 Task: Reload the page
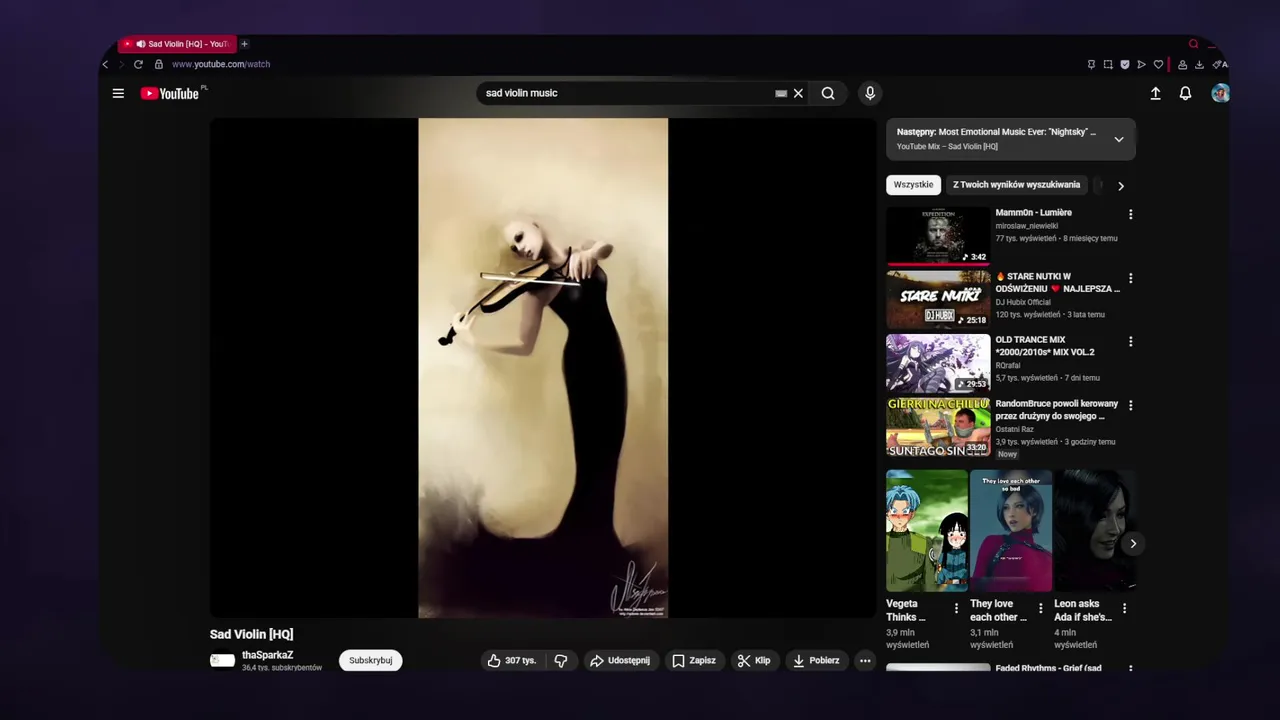coord(138,64)
